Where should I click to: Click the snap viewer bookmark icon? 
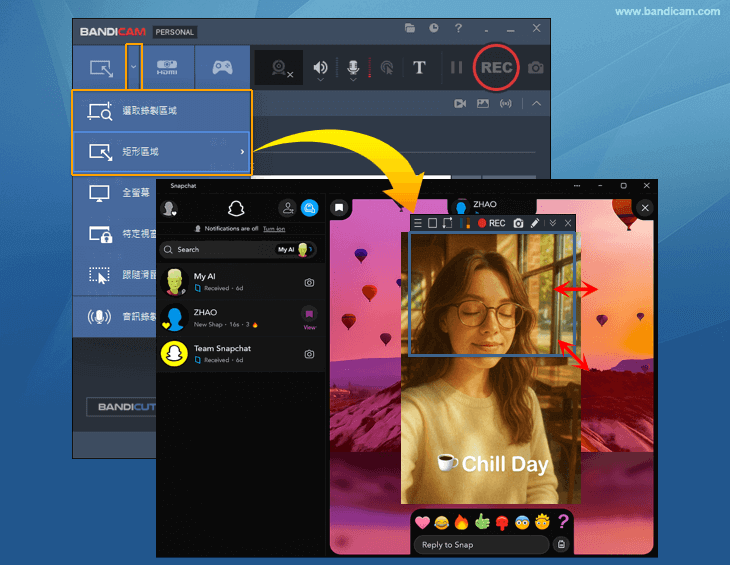tap(339, 208)
